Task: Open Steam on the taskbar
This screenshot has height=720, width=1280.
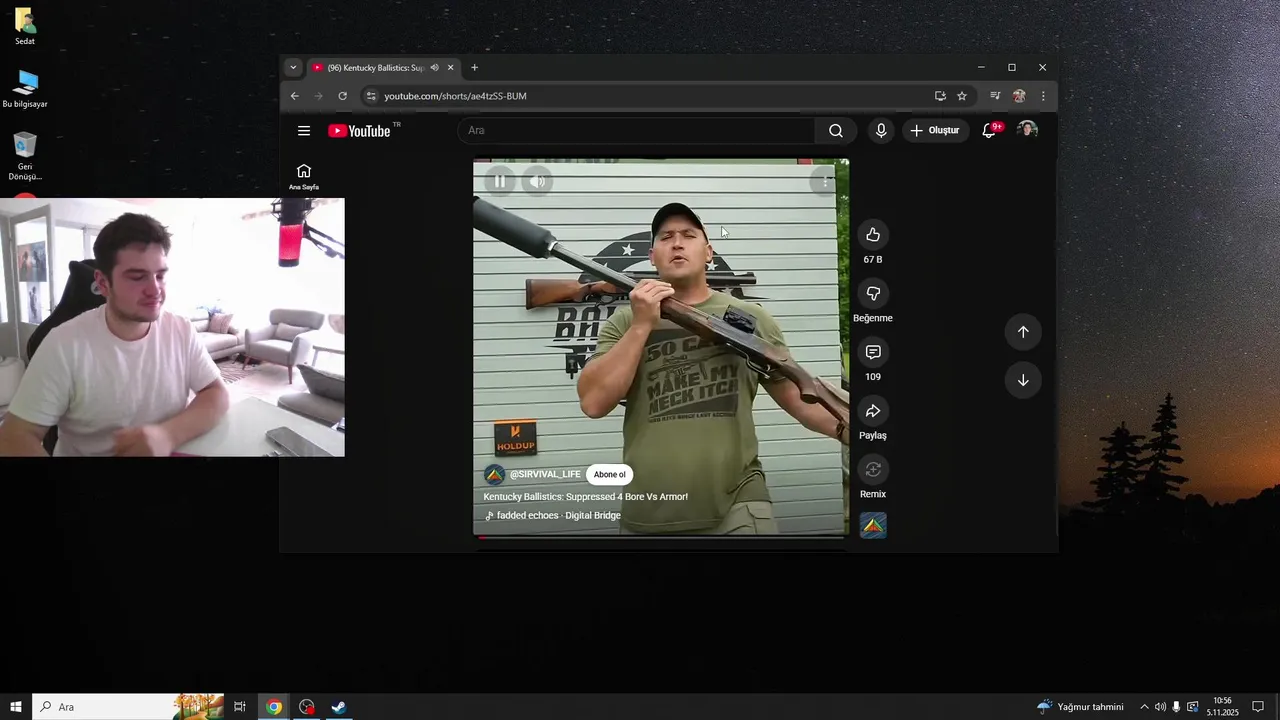Action: [x=339, y=707]
